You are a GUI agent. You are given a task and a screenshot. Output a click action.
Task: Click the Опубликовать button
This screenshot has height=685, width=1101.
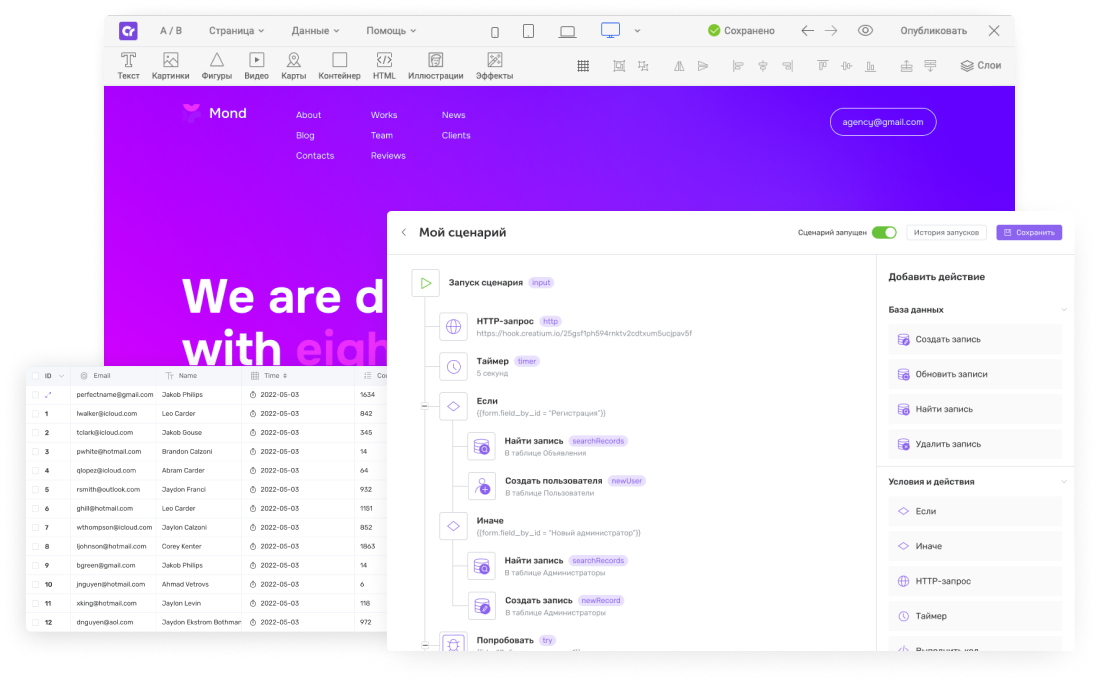(933, 31)
